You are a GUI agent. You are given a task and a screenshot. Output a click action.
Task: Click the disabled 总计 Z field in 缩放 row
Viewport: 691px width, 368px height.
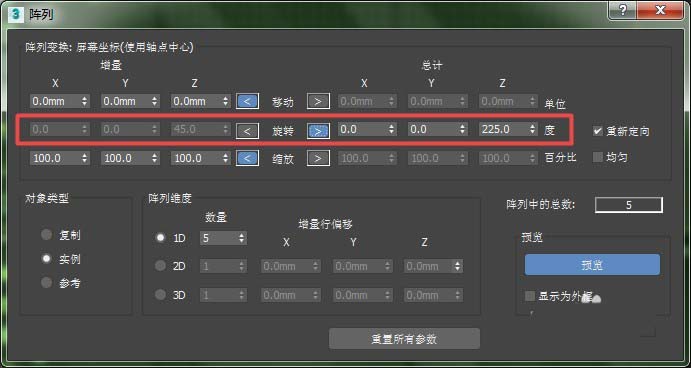(x=508, y=158)
